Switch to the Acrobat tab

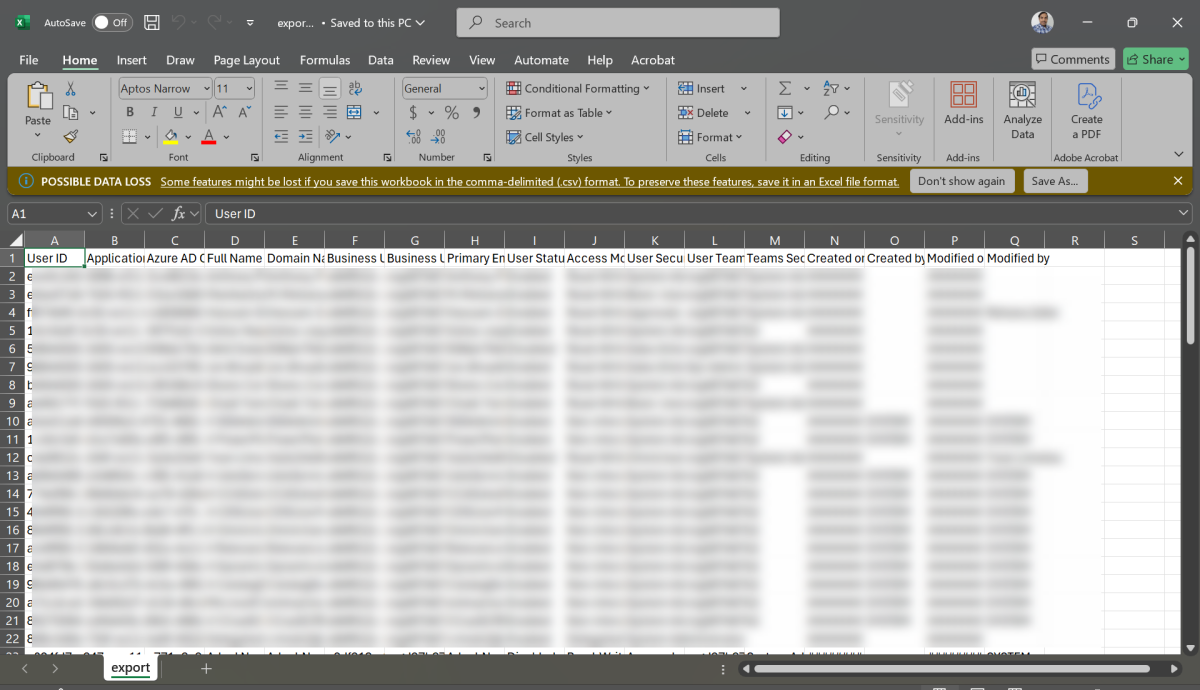653,60
